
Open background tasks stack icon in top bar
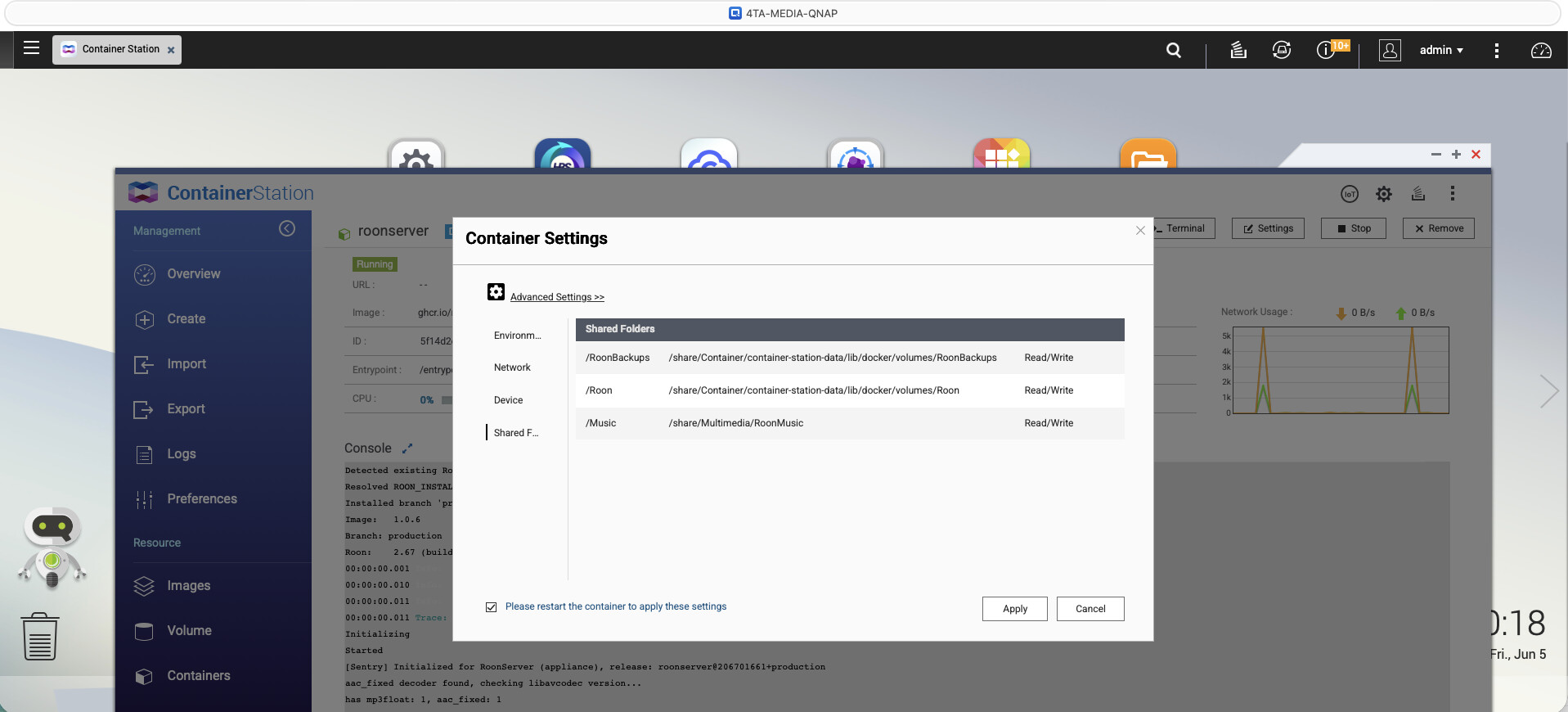(1238, 50)
